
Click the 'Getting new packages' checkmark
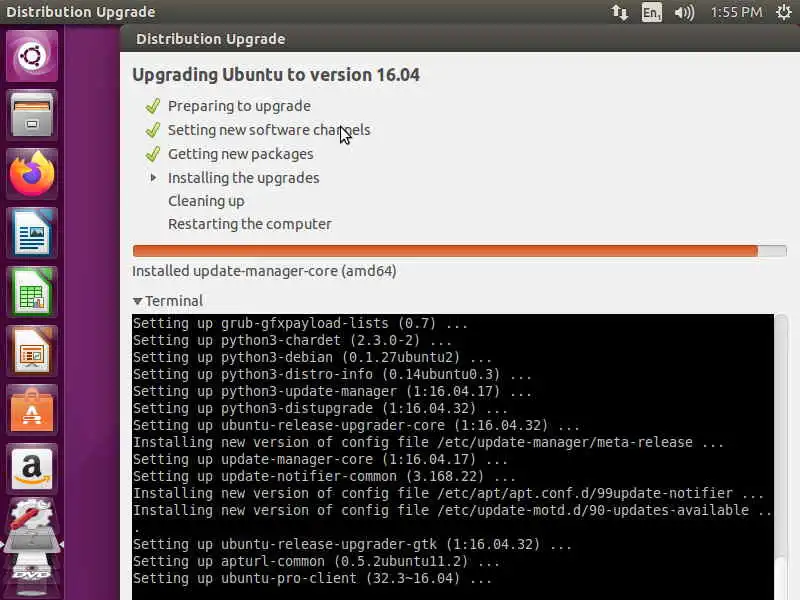point(153,154)
